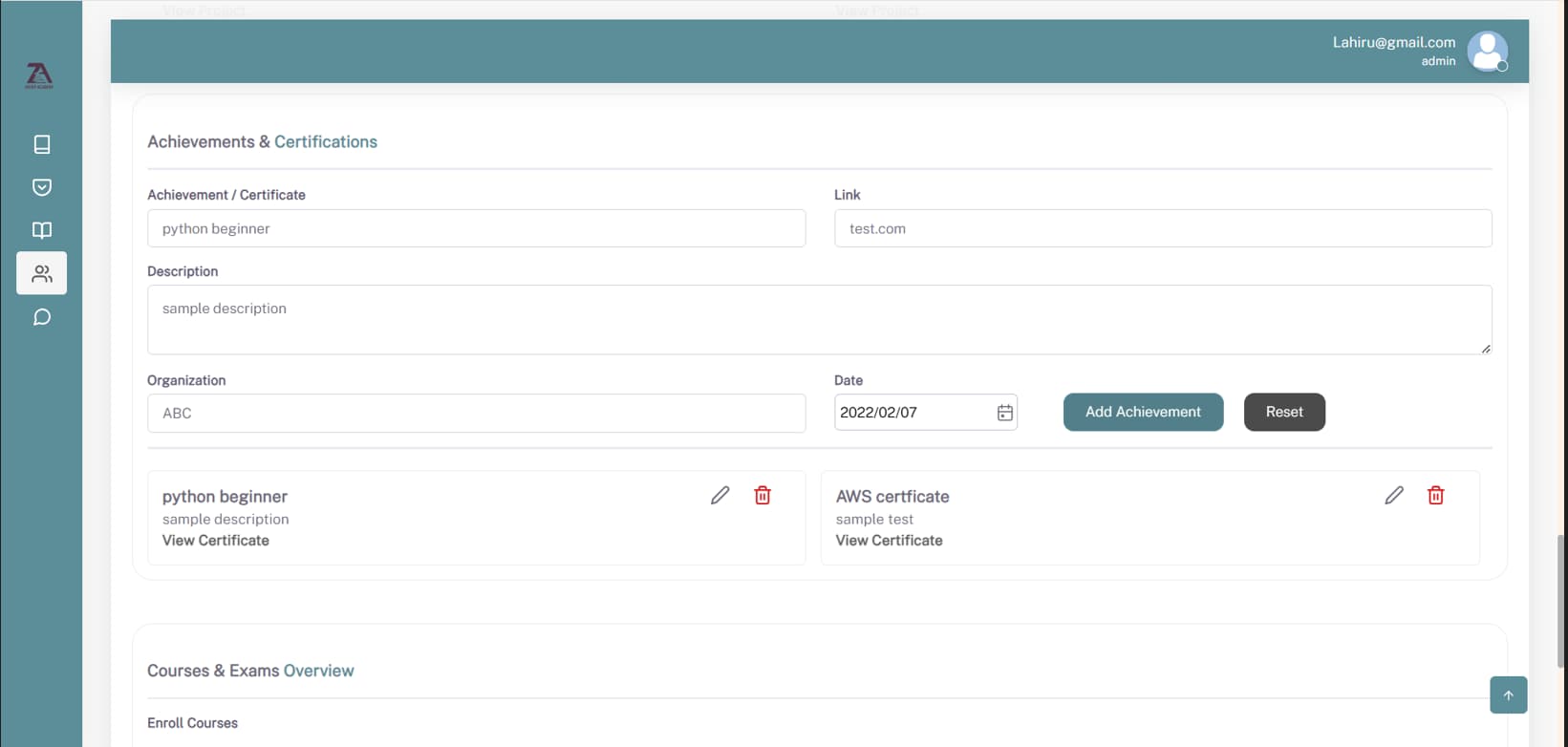The width and height of the screenshot is (1568, 747).
Task: Open the open-book icon in sidebar
Action: (42, 230)
